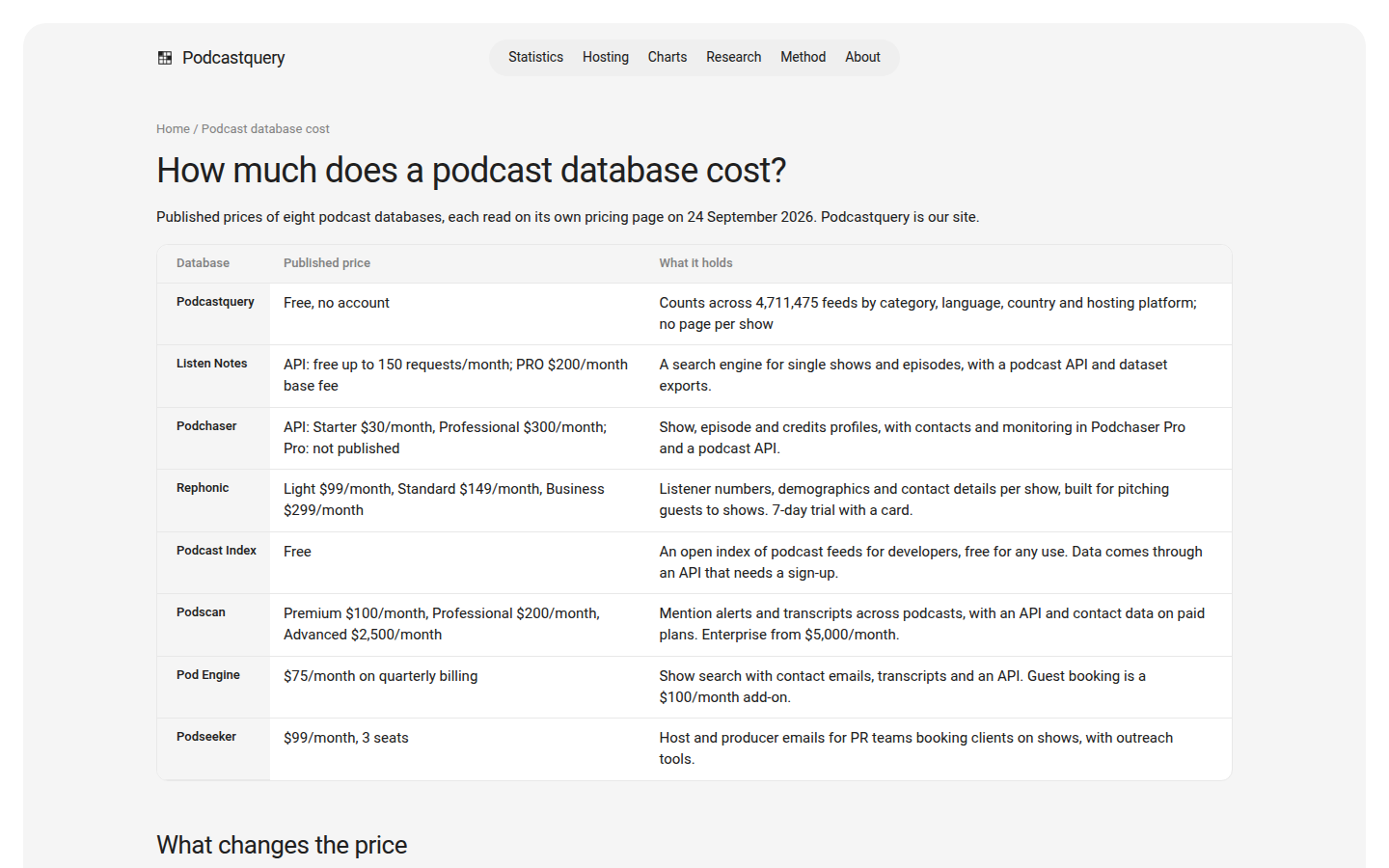1389x868 pixels.
Task: Click the Podscan 'Premium $100/month' price cell
Action: (x=458, y=625)
